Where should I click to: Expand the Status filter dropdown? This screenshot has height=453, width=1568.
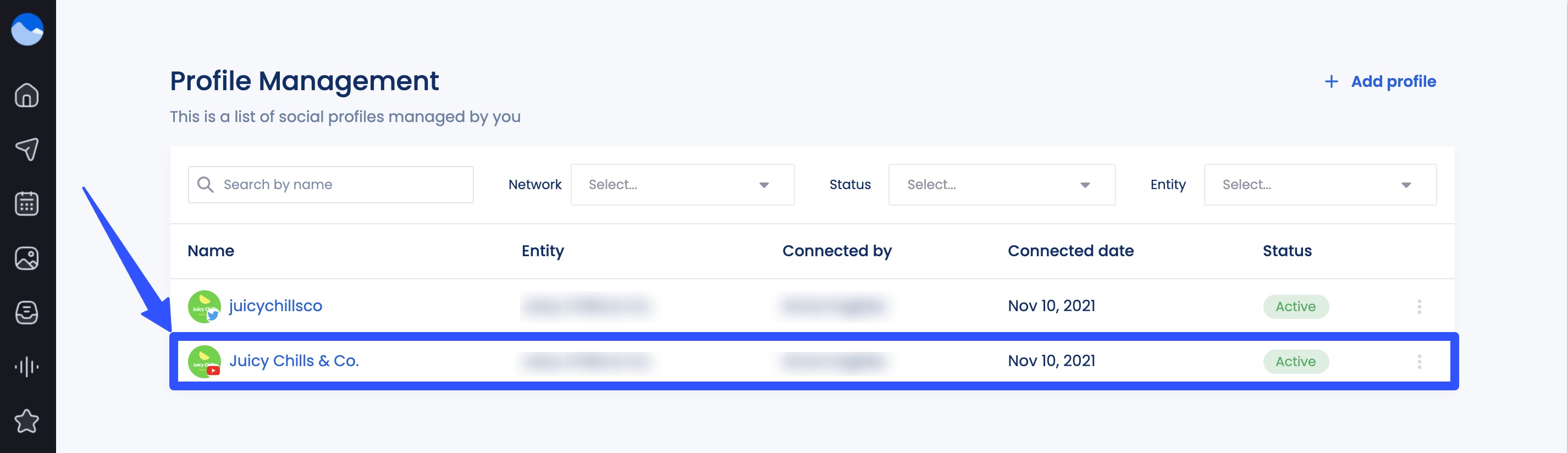point(1001,185)
